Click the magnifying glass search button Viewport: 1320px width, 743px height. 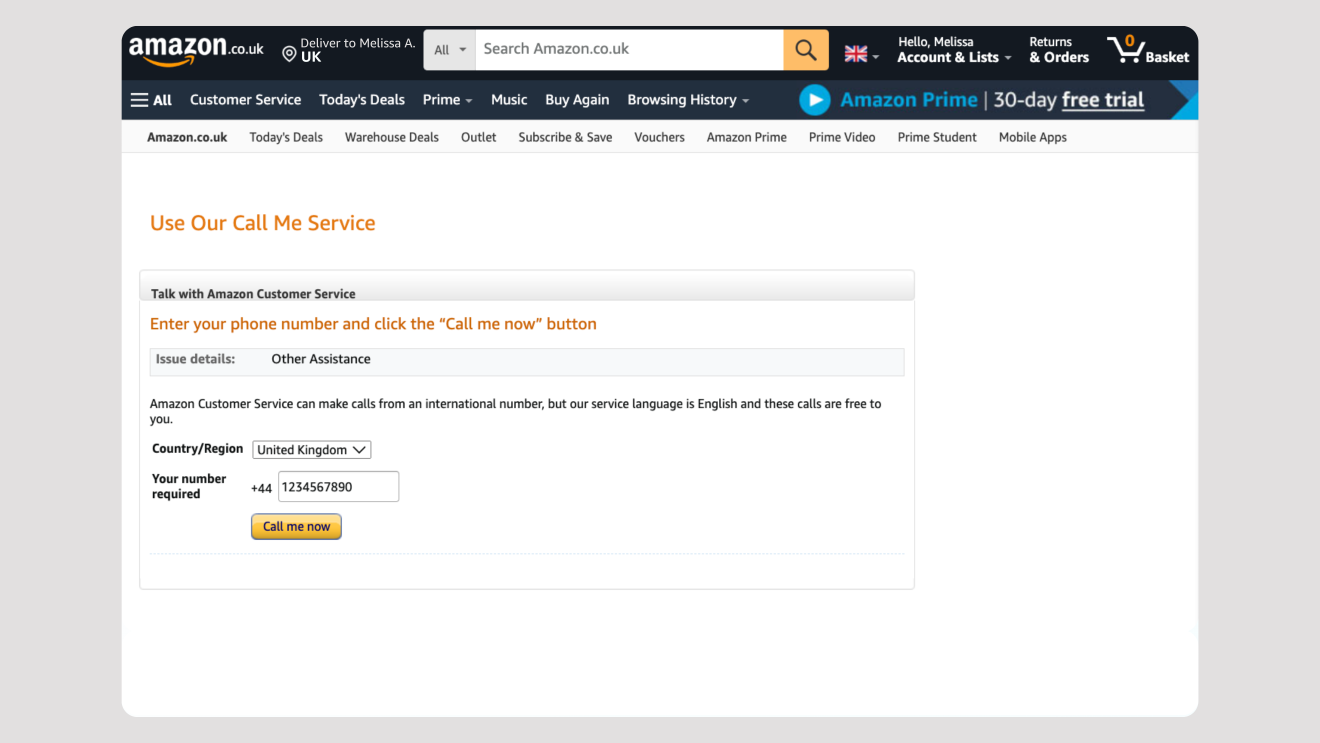(x=805, y=50)
